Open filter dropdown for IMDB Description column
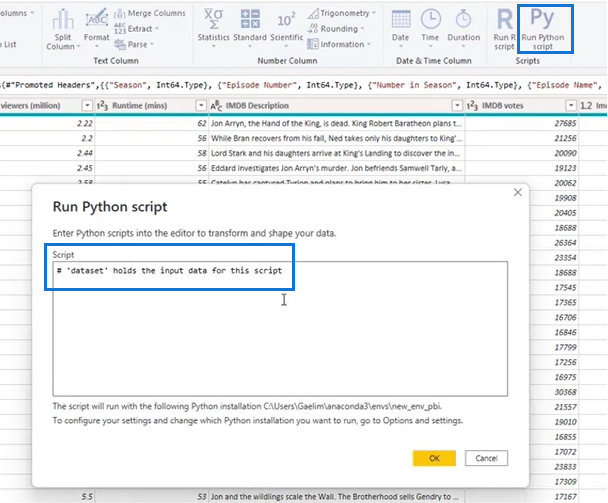 457,105
